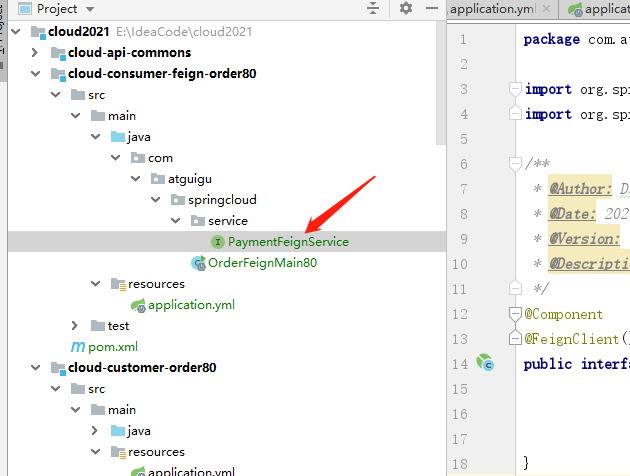
Task: Collapse src under cloud-consumer-feign-order80
Action: tap(56, 95)
